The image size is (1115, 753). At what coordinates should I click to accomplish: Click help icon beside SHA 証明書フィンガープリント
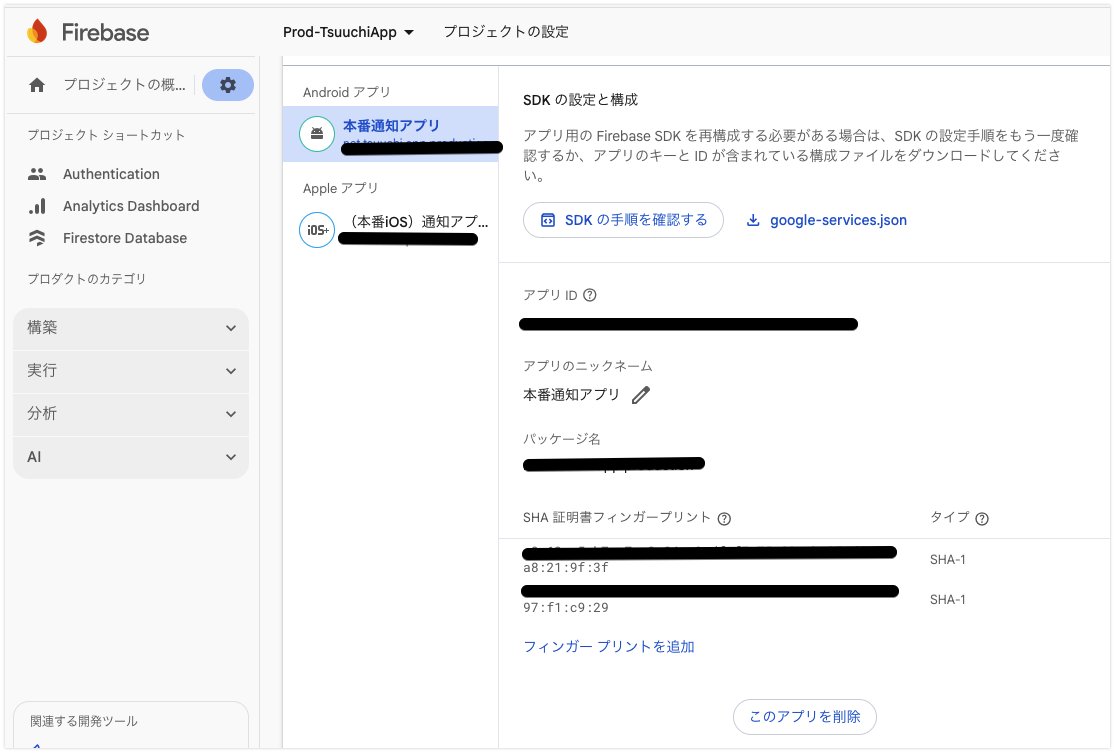724,518
